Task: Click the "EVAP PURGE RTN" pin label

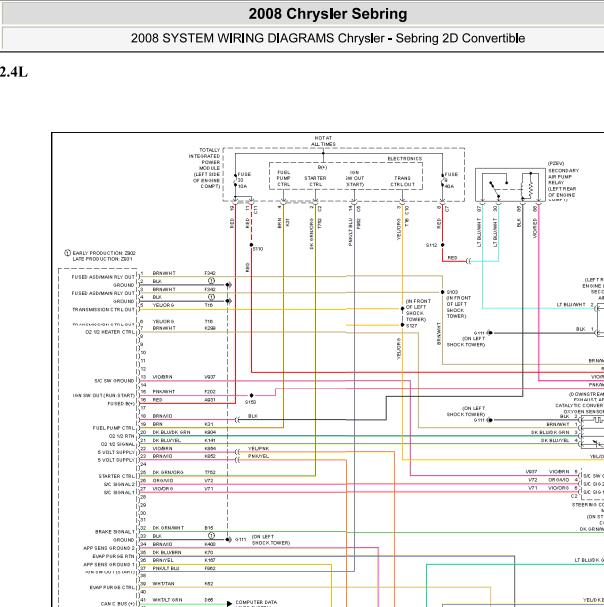Action: point(114,556)
